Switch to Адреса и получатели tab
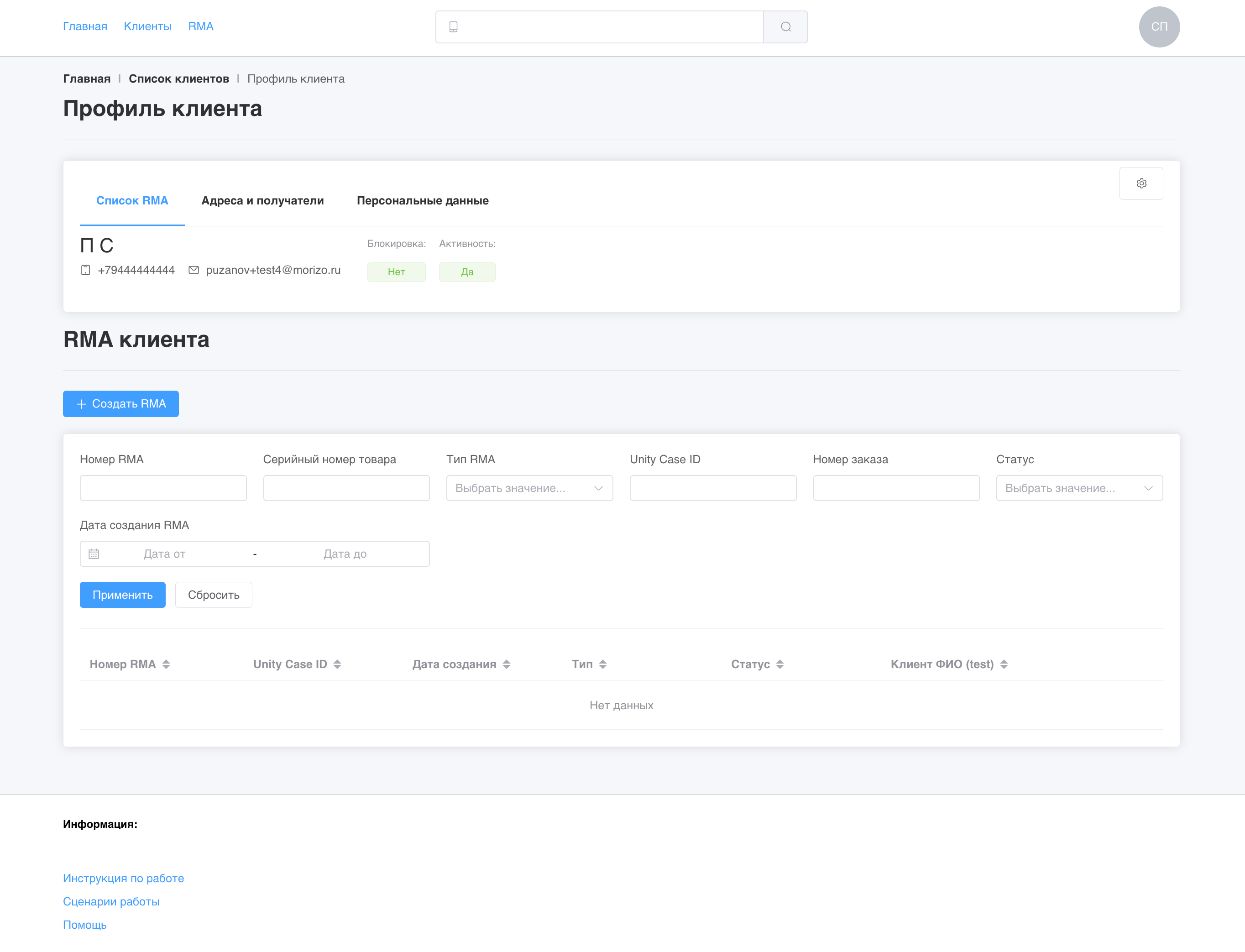 [x=262, y=201]
